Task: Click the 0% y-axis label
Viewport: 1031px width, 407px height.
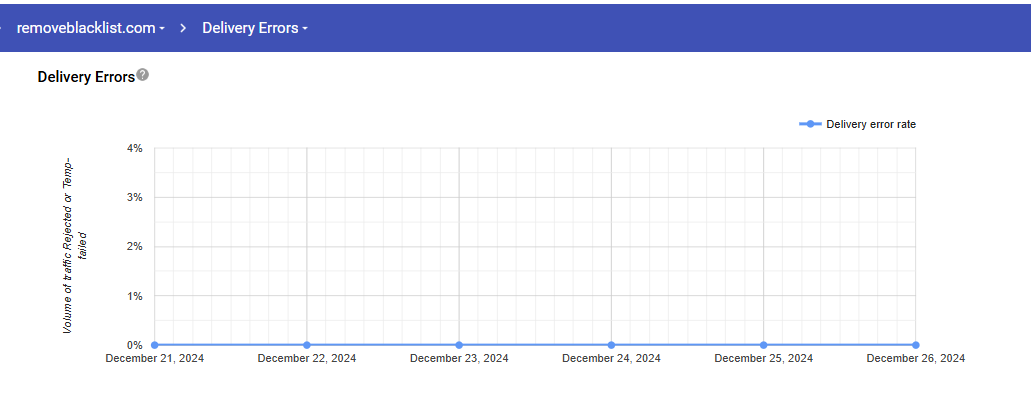Action: (134, 344)
